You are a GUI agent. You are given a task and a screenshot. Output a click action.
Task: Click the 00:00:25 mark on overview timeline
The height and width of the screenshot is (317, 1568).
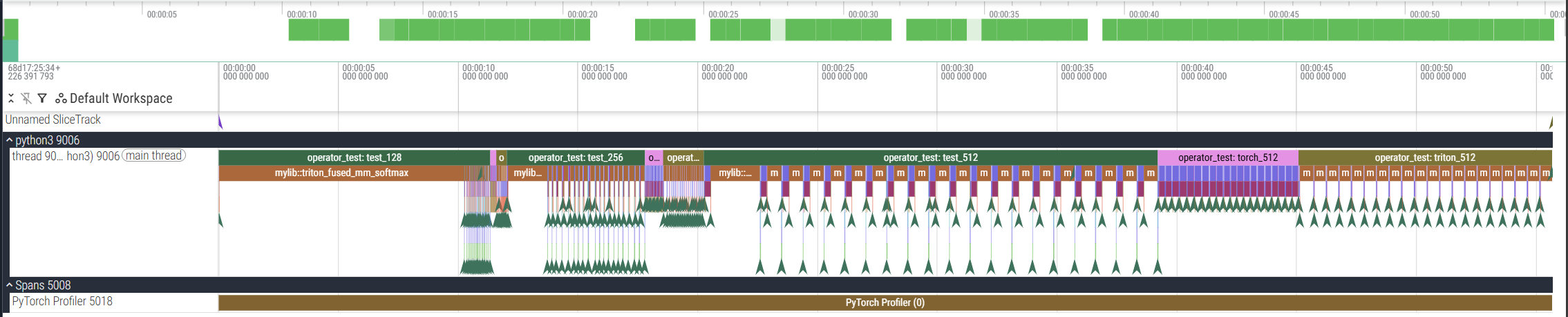[x=723, y=14]
